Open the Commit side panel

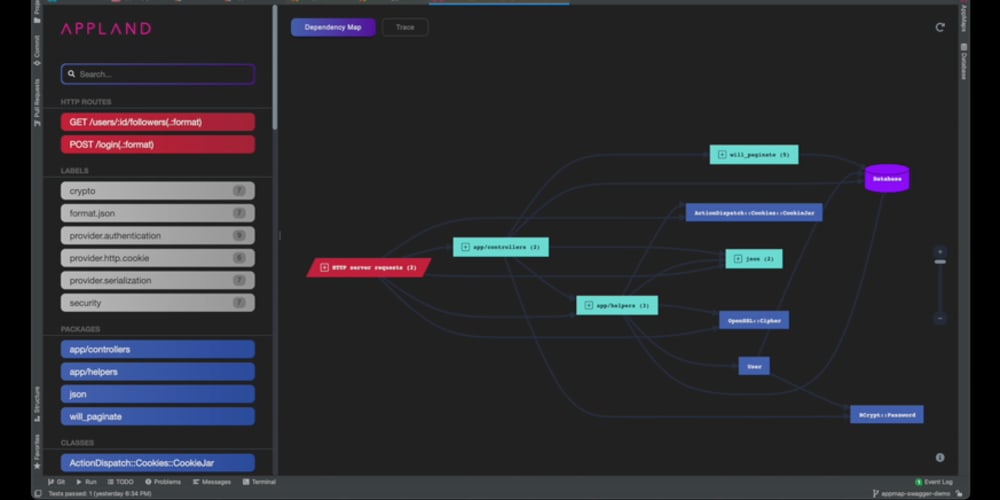tap(37, 50)
